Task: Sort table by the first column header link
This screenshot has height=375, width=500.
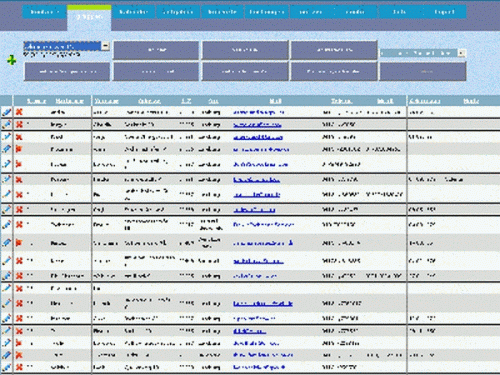Action: coord(36,101)
